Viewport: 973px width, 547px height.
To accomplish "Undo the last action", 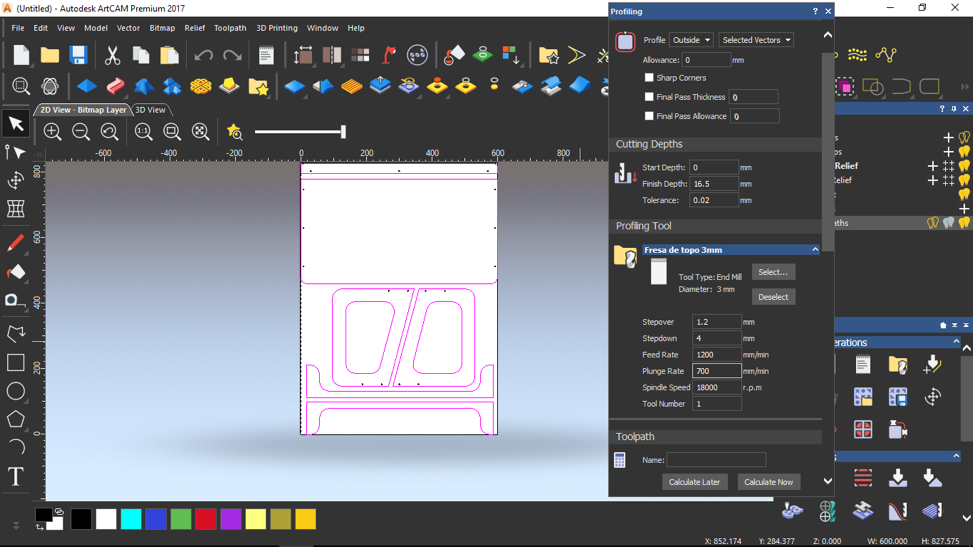I will click(x=203, y=55).
